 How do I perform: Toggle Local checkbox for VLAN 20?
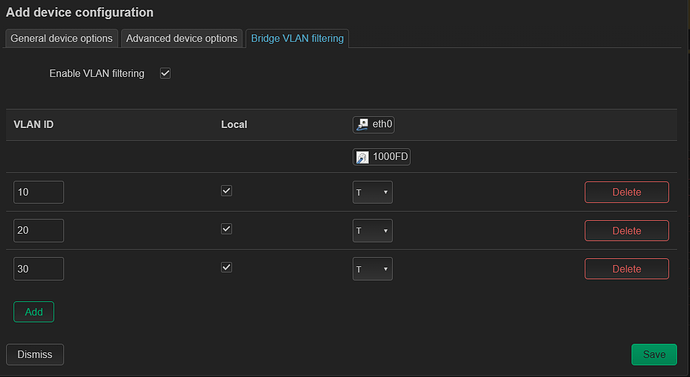(x=226, y=229)
